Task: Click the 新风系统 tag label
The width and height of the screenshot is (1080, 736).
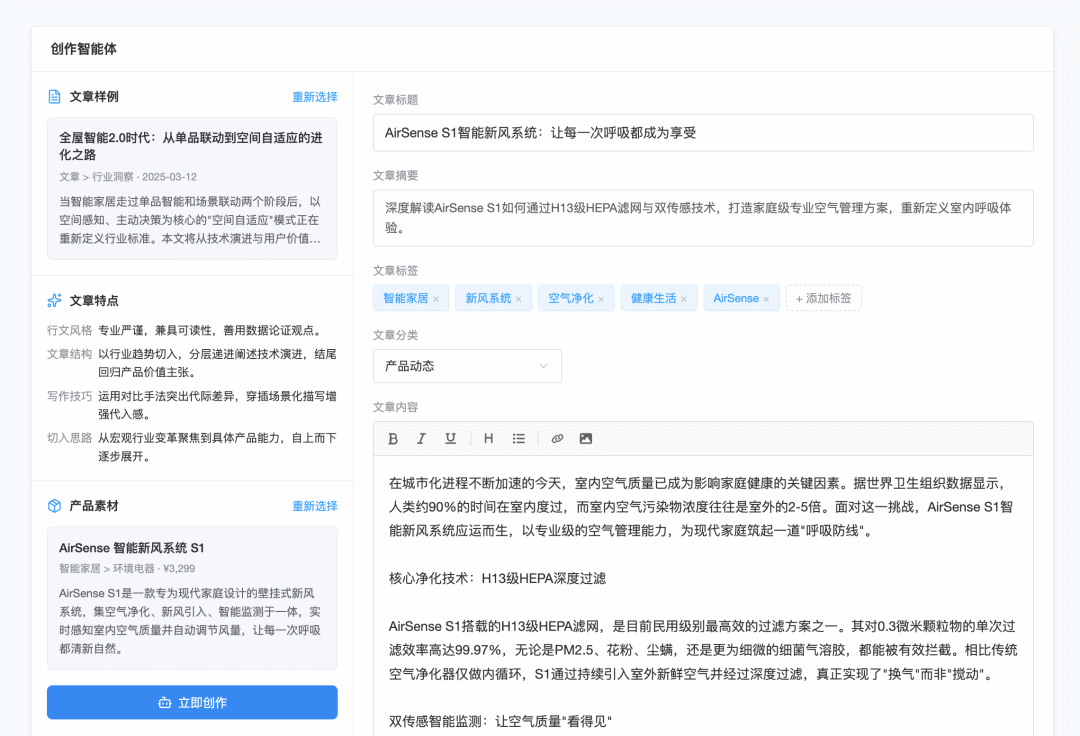Action: (x=488, y=298)
